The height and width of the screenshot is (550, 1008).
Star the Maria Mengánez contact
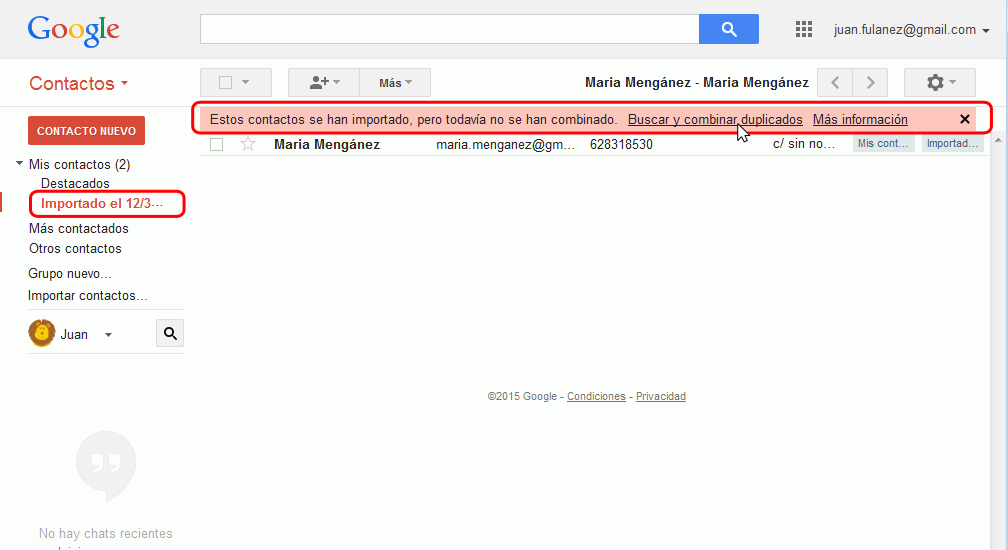pyautogui.click(x=248, y=144)
